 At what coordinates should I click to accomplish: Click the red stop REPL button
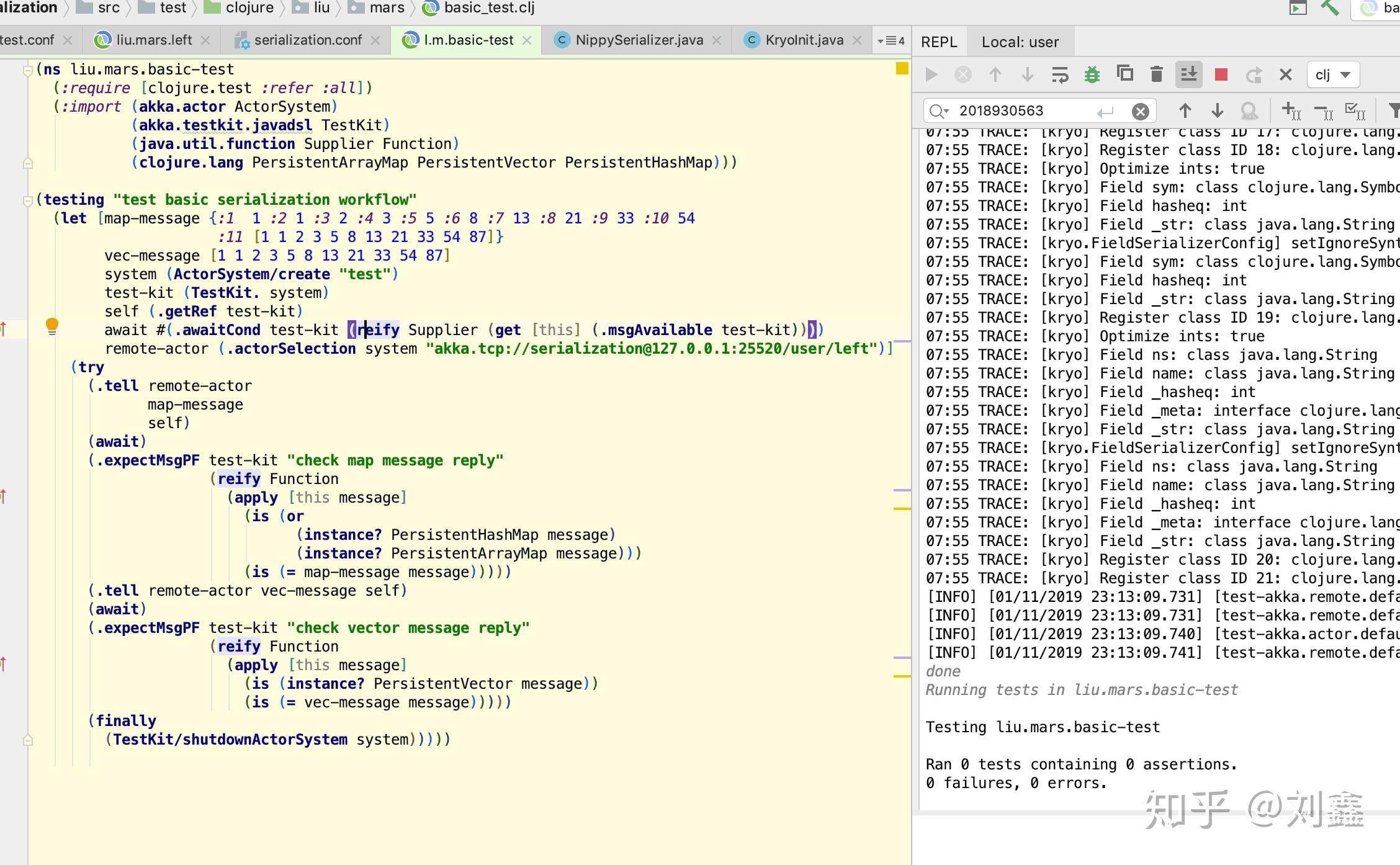1221,75
